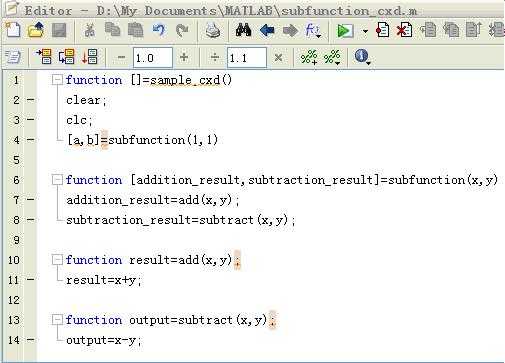Multiply value with the times button
The width and height of the screenshot is (505, 363).
click(278, 58)
